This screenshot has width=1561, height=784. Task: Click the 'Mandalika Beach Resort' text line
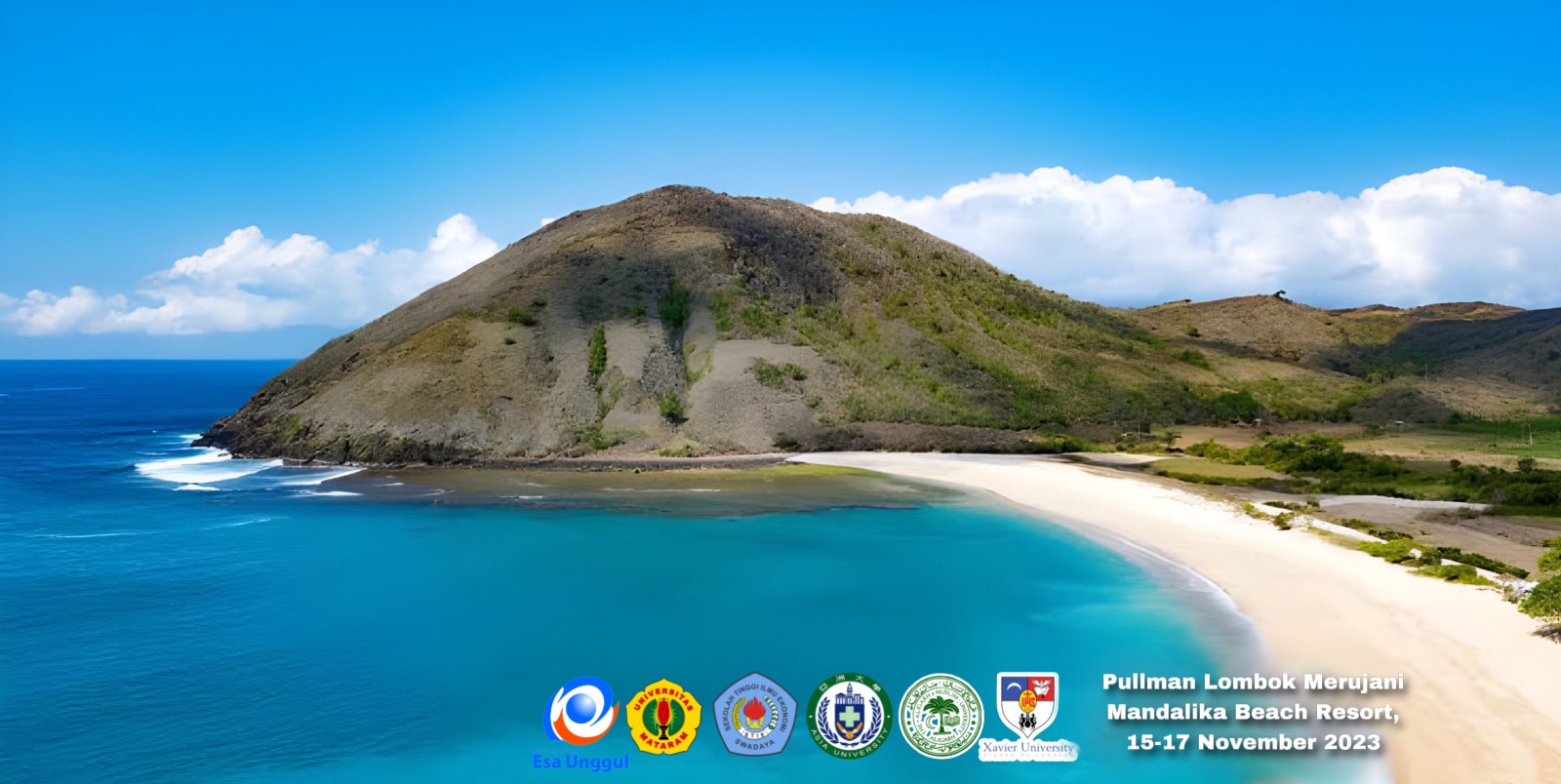1253,712
